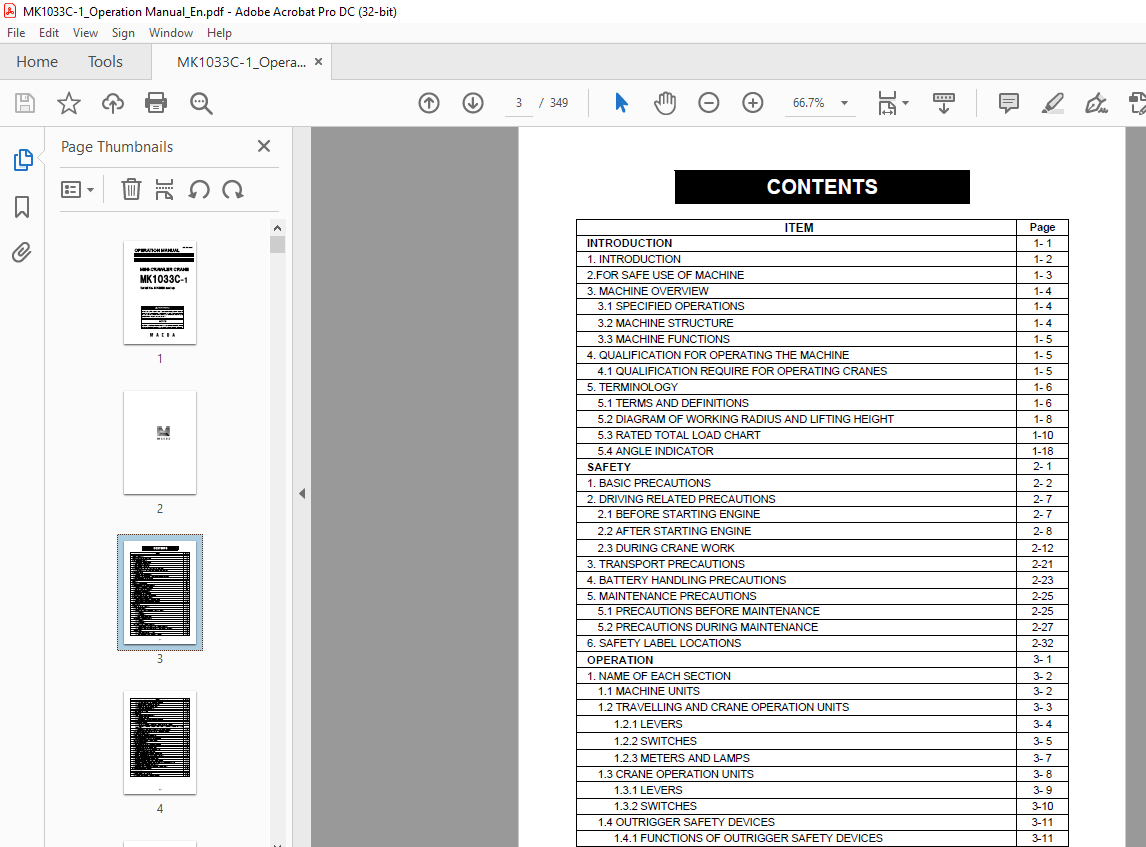Add a comment with the speech bubble icon
Viewport: 1146px width, 847px height.
1009,103
